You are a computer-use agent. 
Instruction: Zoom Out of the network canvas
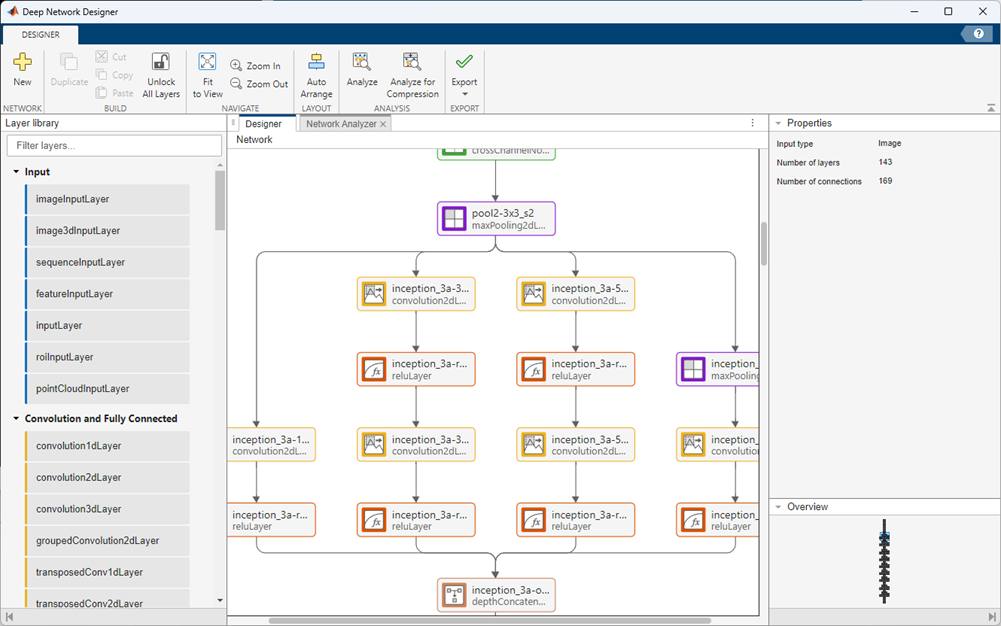coord(257,84)
